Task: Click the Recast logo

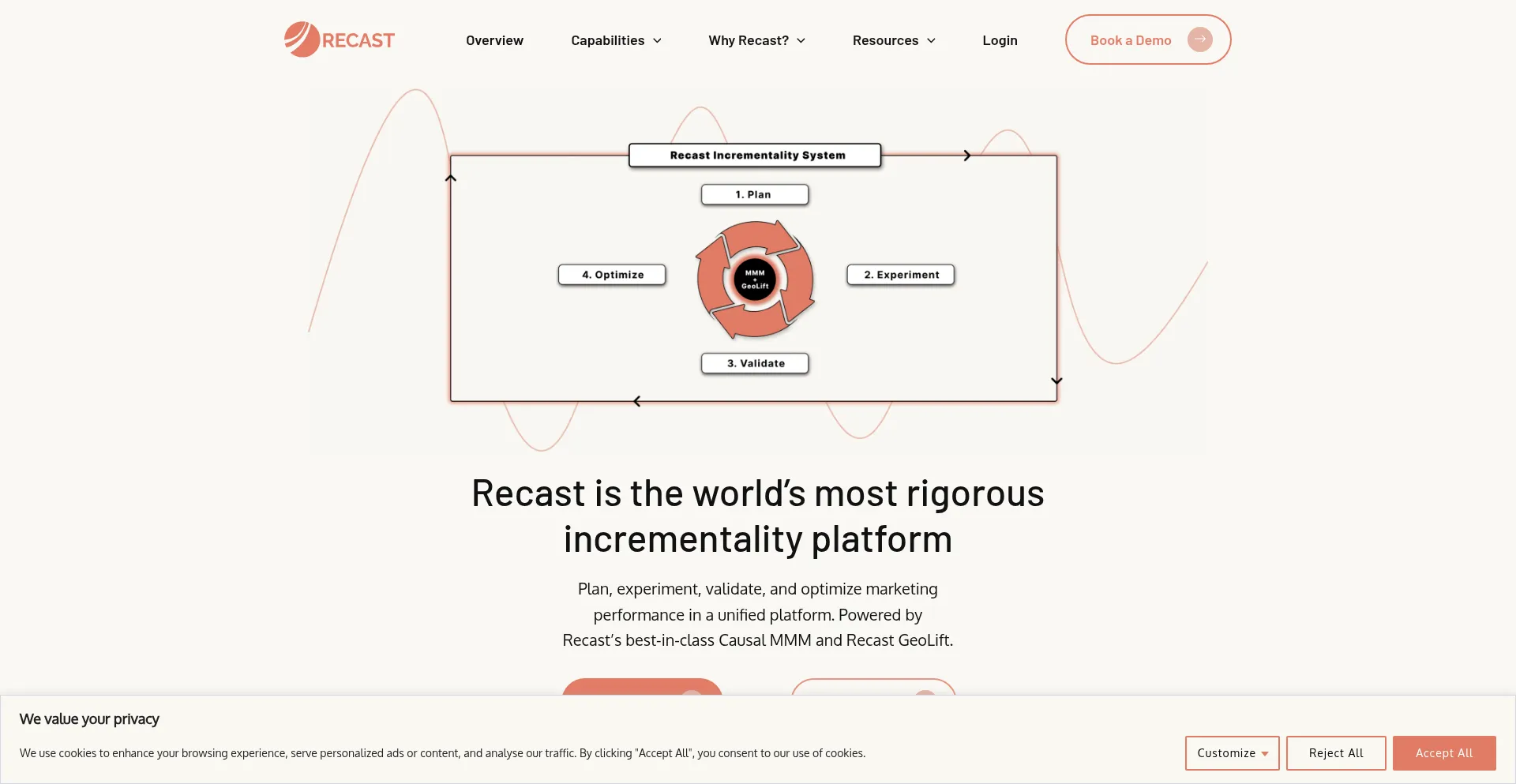Action: (339, 39)
